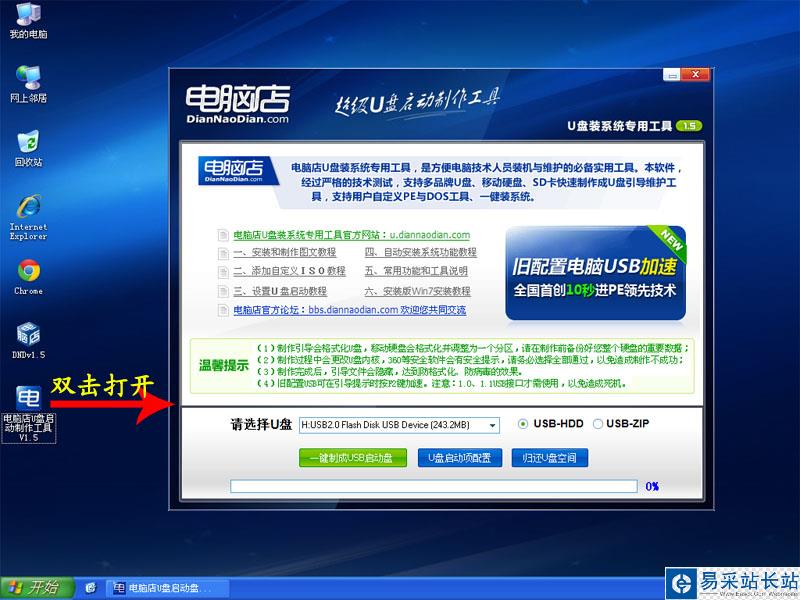Open 一、安装和制作图文教程 link
Screen dimensions: 800x600
pyautogui.click(x=285, y=252)
